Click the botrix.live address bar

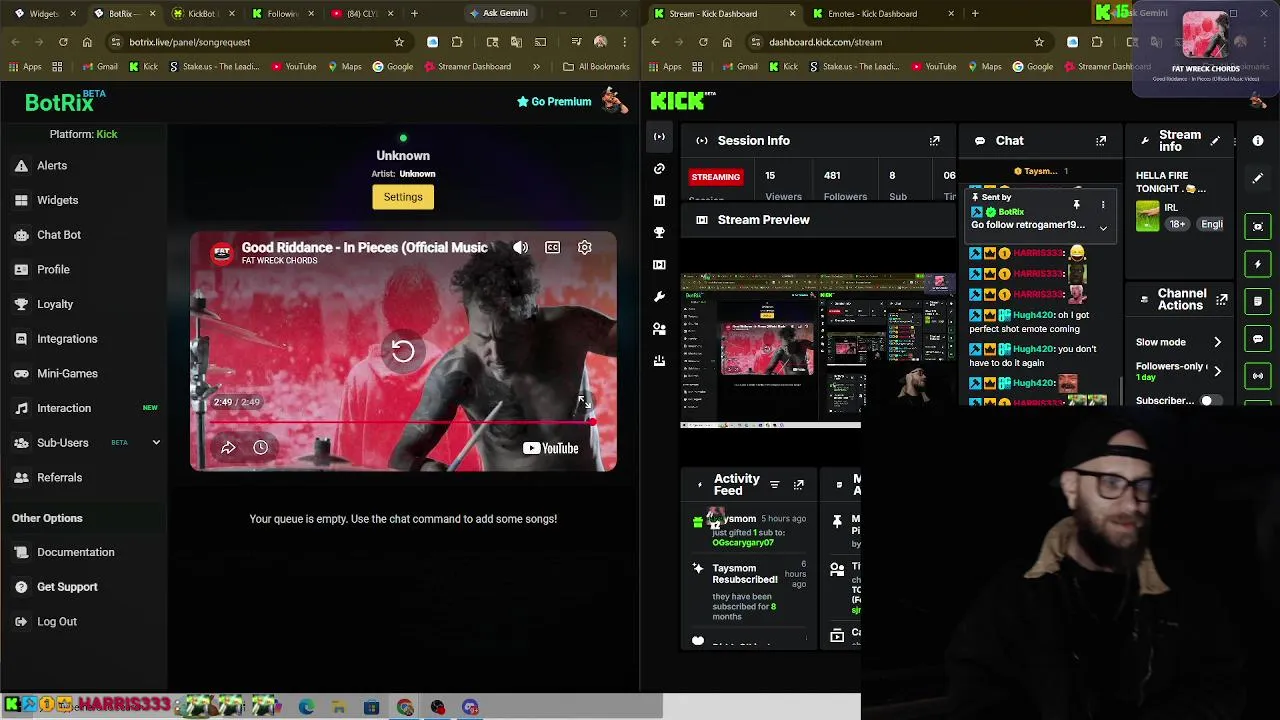point(250,42)
